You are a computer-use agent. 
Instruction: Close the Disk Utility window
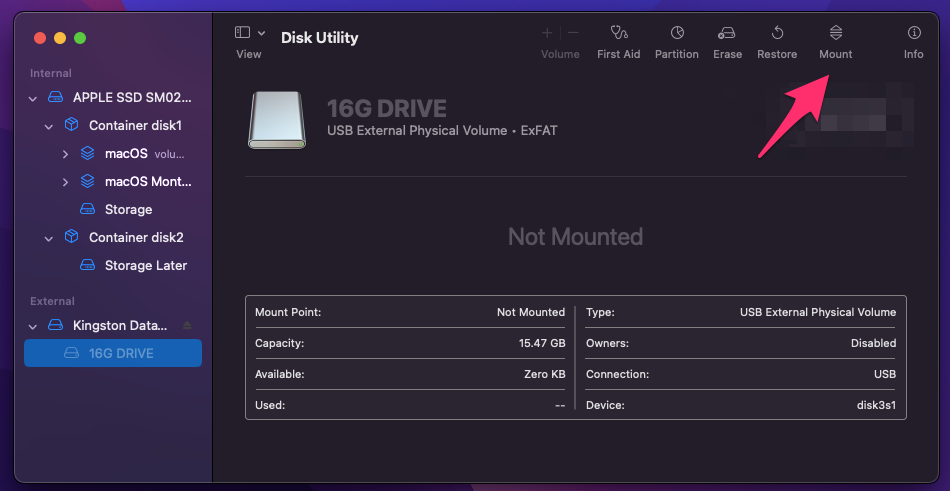(40, 38)
